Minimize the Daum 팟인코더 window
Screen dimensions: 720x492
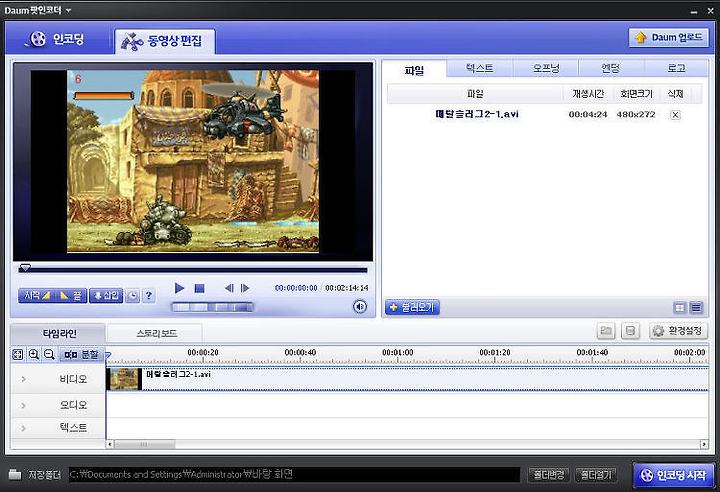694,11
